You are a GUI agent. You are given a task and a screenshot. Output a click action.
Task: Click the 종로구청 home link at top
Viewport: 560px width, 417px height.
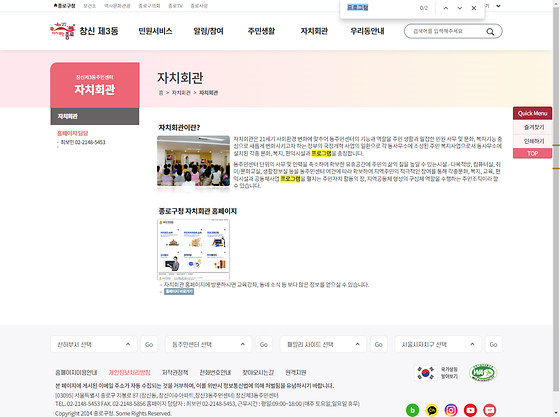tap(64, 6)
